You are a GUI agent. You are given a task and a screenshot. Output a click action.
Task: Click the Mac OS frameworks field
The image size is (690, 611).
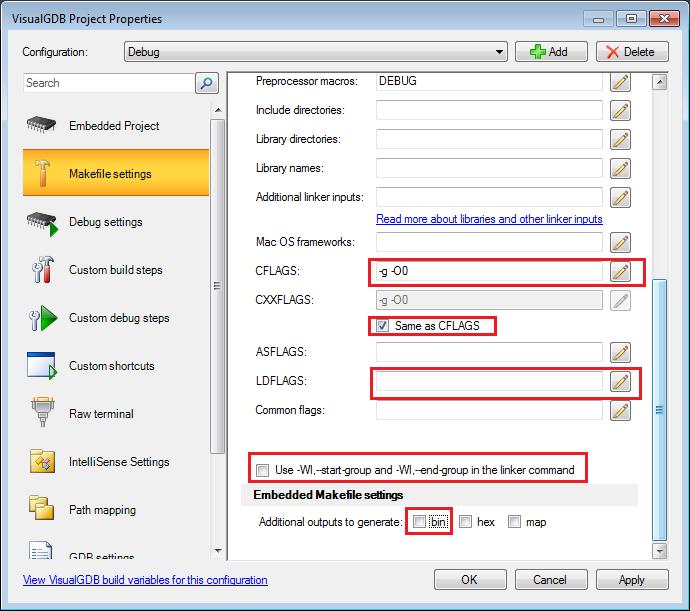[489, 242]
